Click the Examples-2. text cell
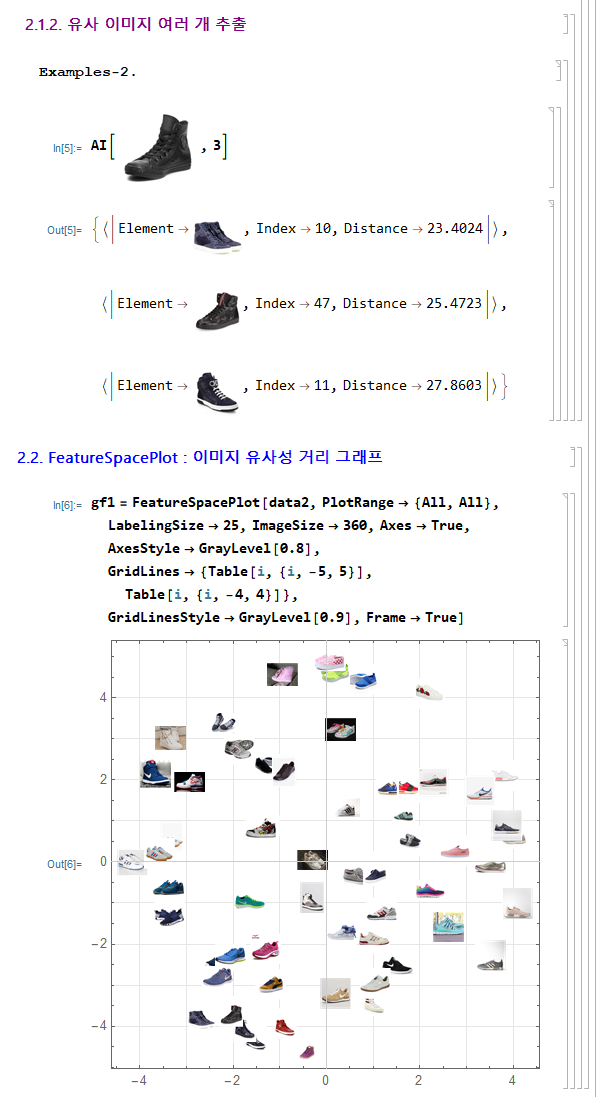600x1097 pixels. (x=87, y=72)
